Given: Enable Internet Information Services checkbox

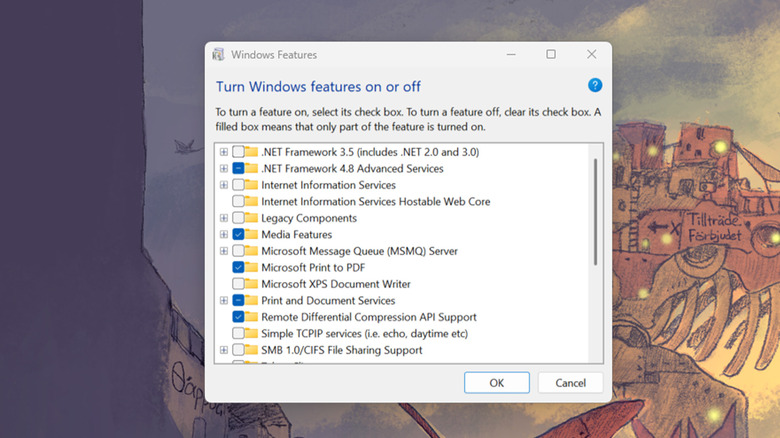Looking at the screenshot, I should pyautogui.click(x=238, y=185).
